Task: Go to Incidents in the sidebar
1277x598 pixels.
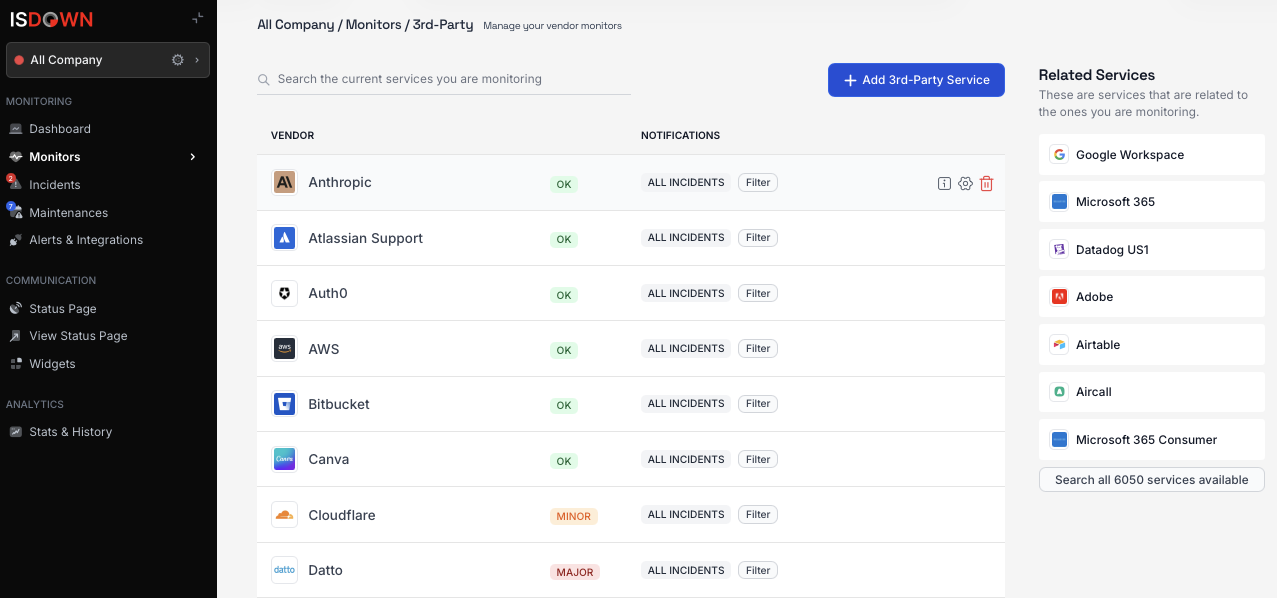Action: [x=55, y=185]
